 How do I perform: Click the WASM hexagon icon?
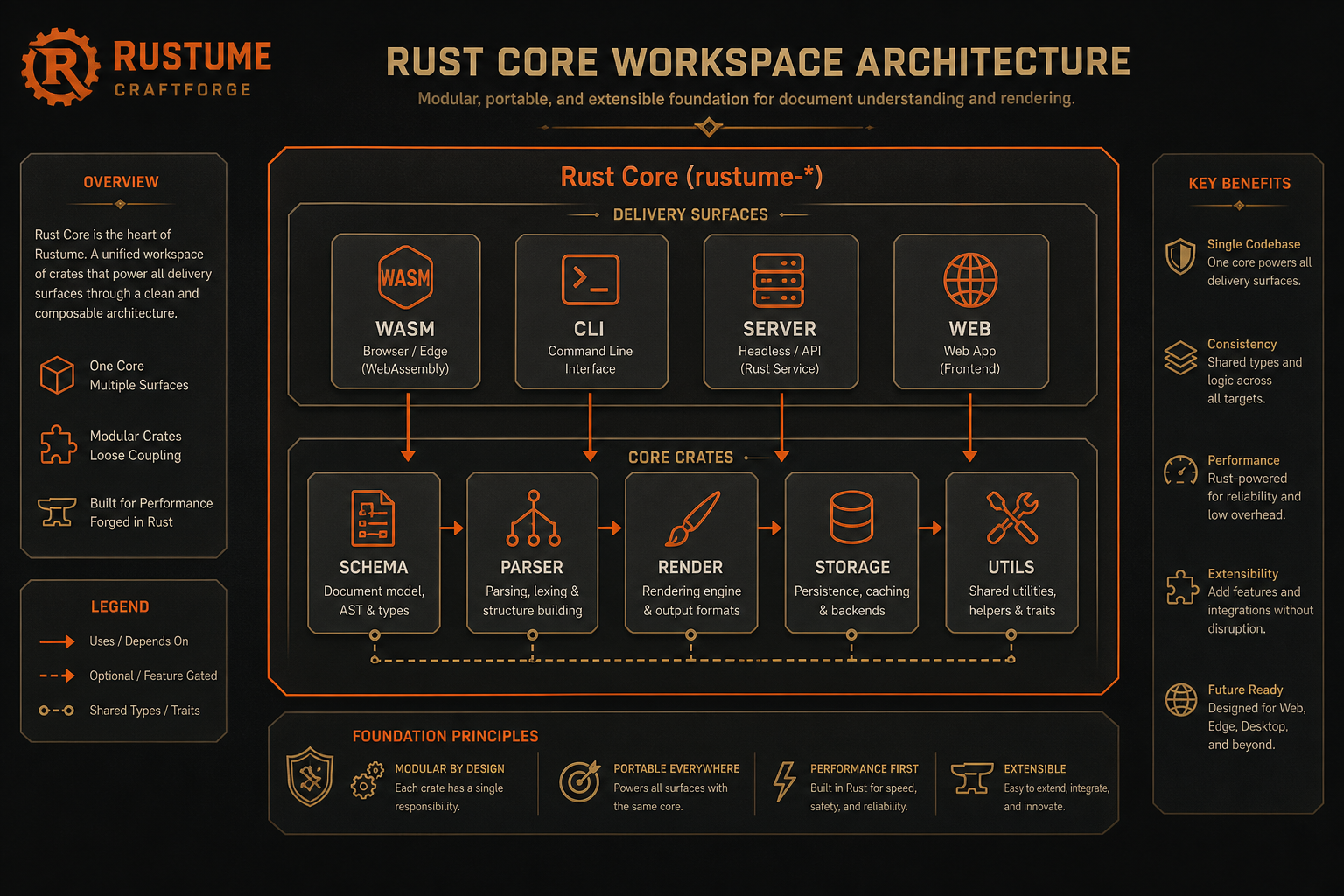coord(405,277)
